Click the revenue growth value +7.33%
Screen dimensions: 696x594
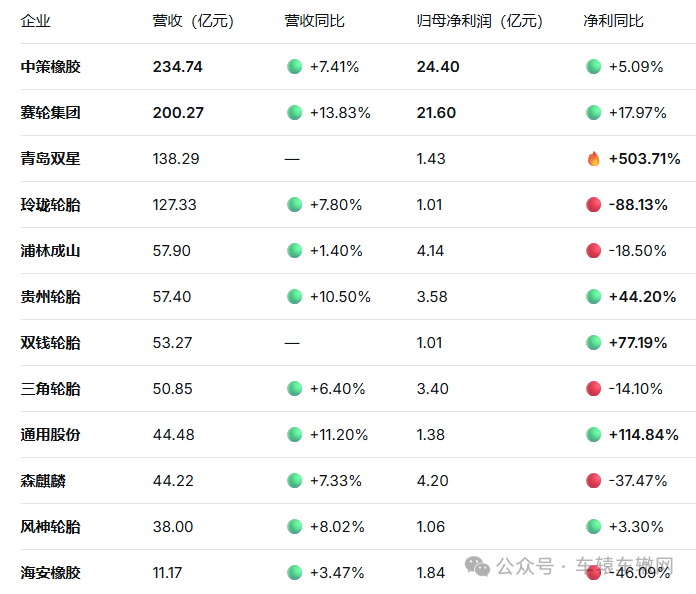336,481
